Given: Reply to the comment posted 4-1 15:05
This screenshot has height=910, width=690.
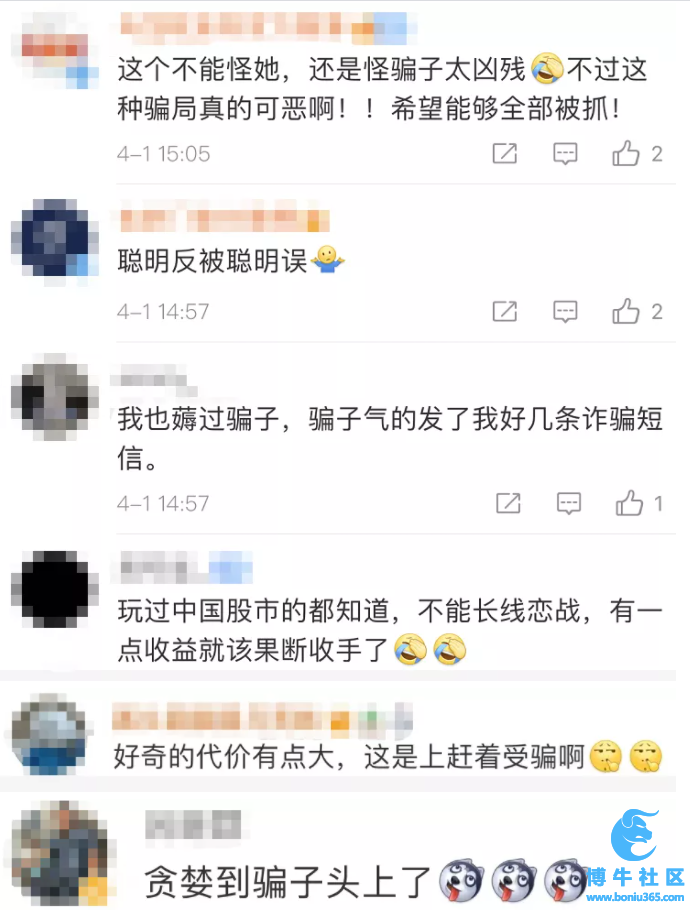Looking at the screenshot, I should click(565, 154).
